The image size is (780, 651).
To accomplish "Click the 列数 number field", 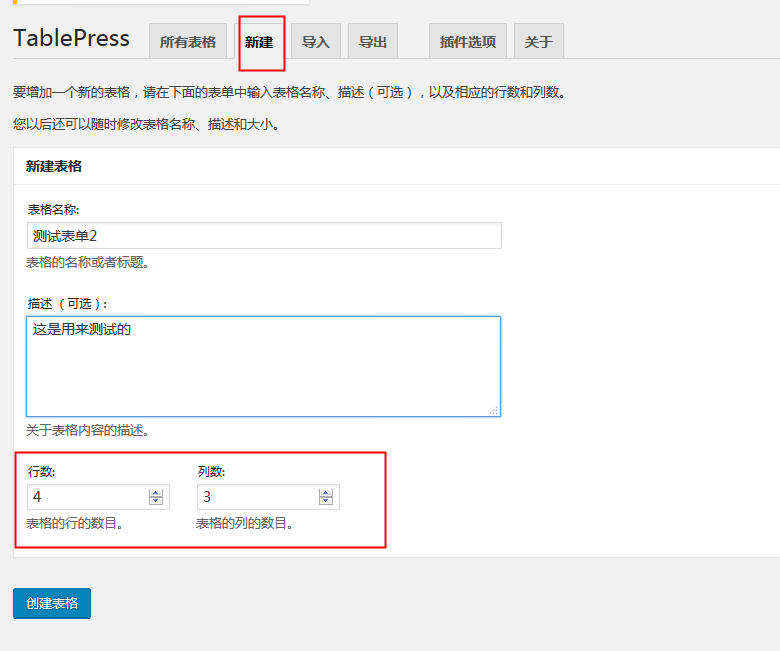I will coord(268,497).
